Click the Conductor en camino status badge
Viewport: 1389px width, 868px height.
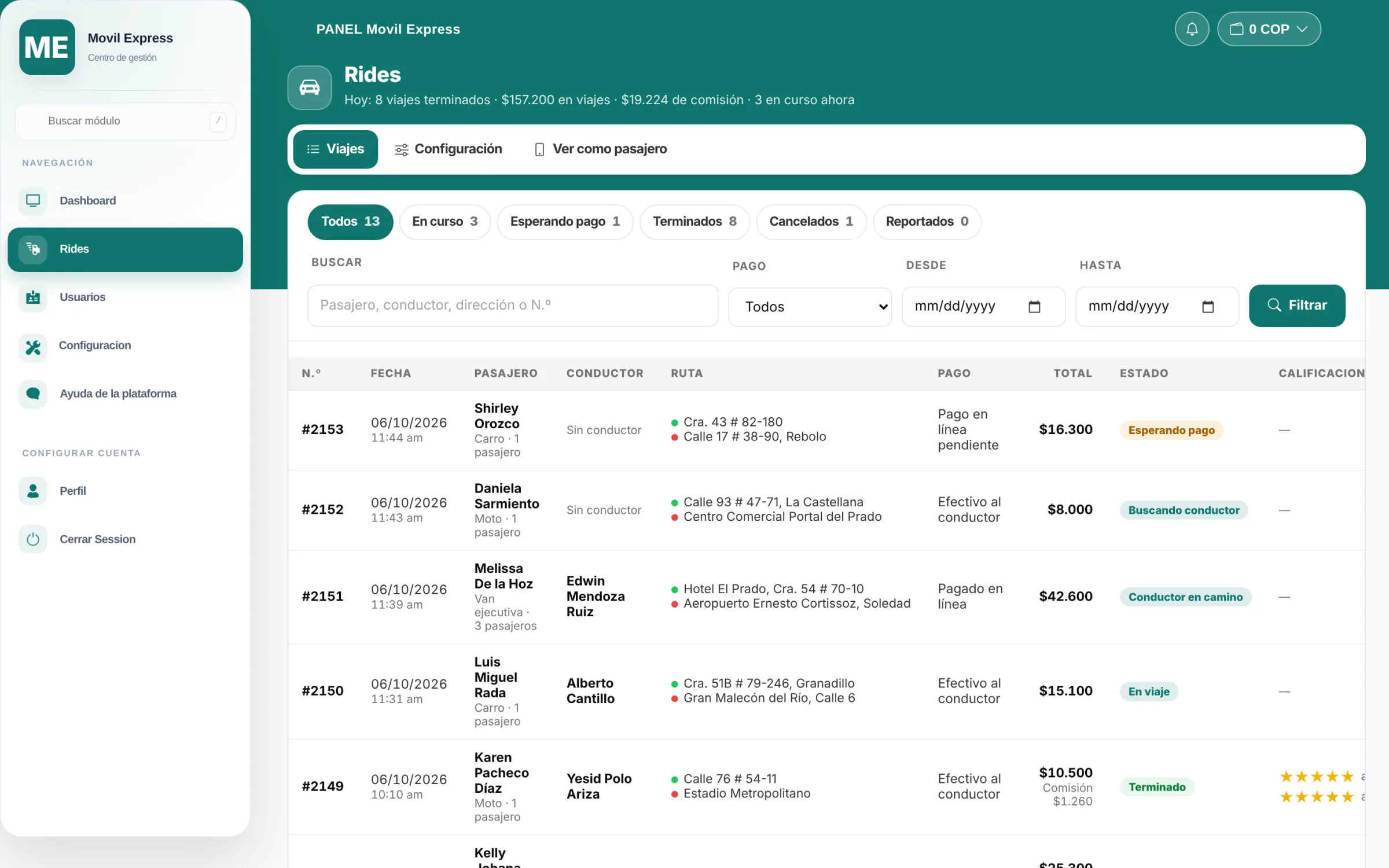tap(1185, 597)
